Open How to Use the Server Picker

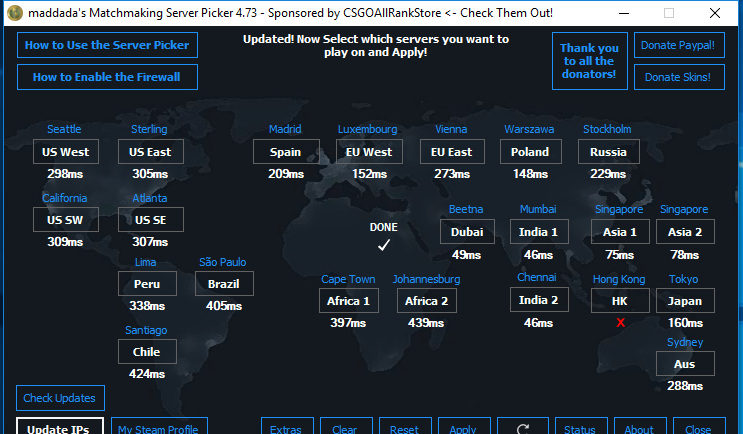point(107,46)
